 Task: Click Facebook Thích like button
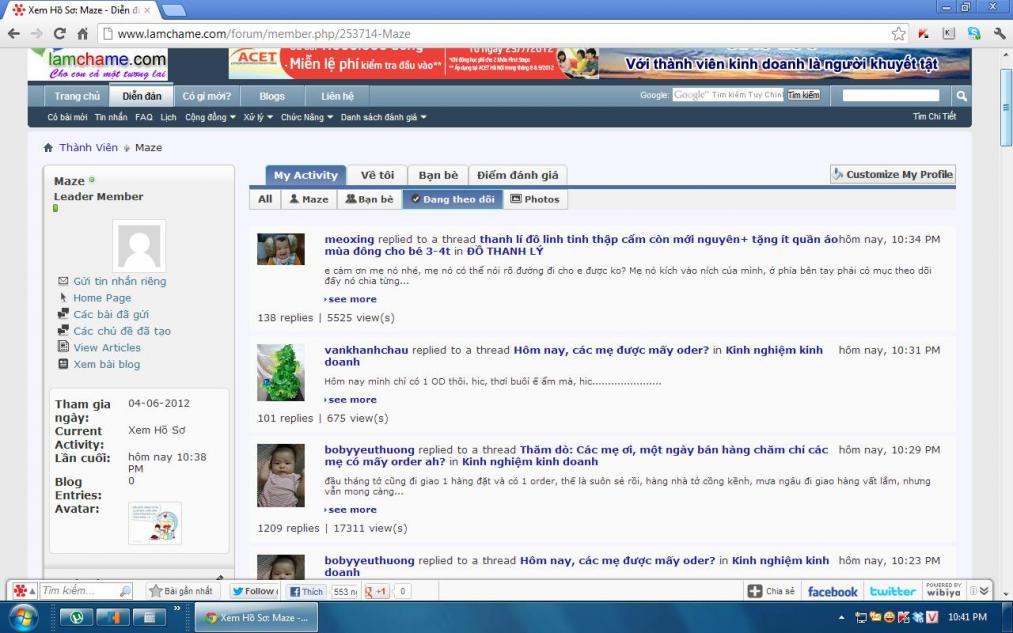point(307,591)
